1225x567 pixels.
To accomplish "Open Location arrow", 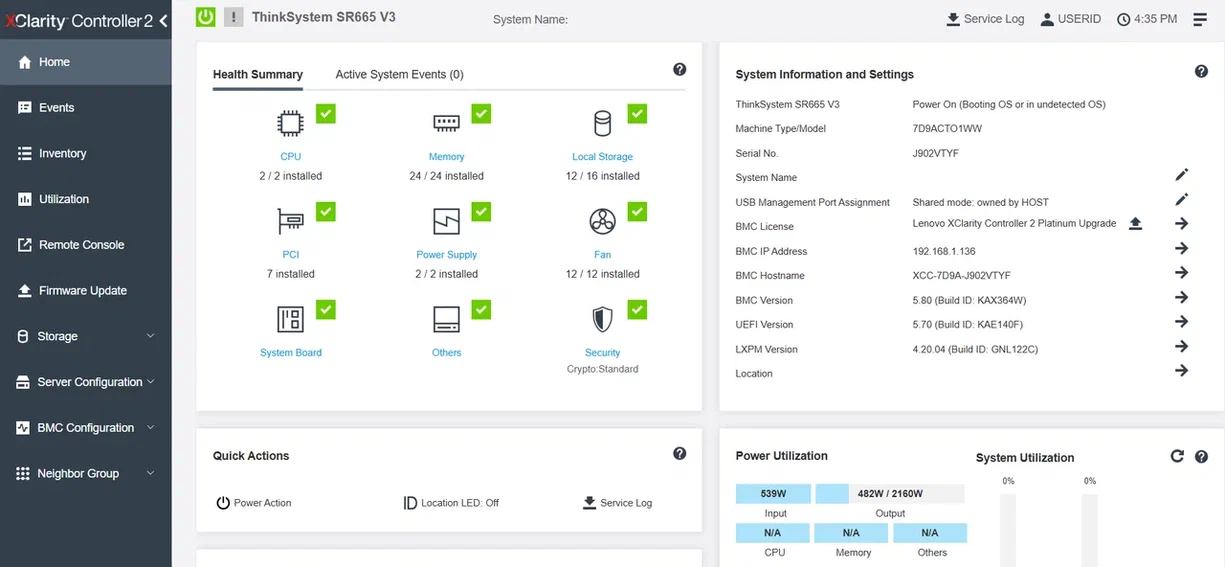I will 1181,370.
